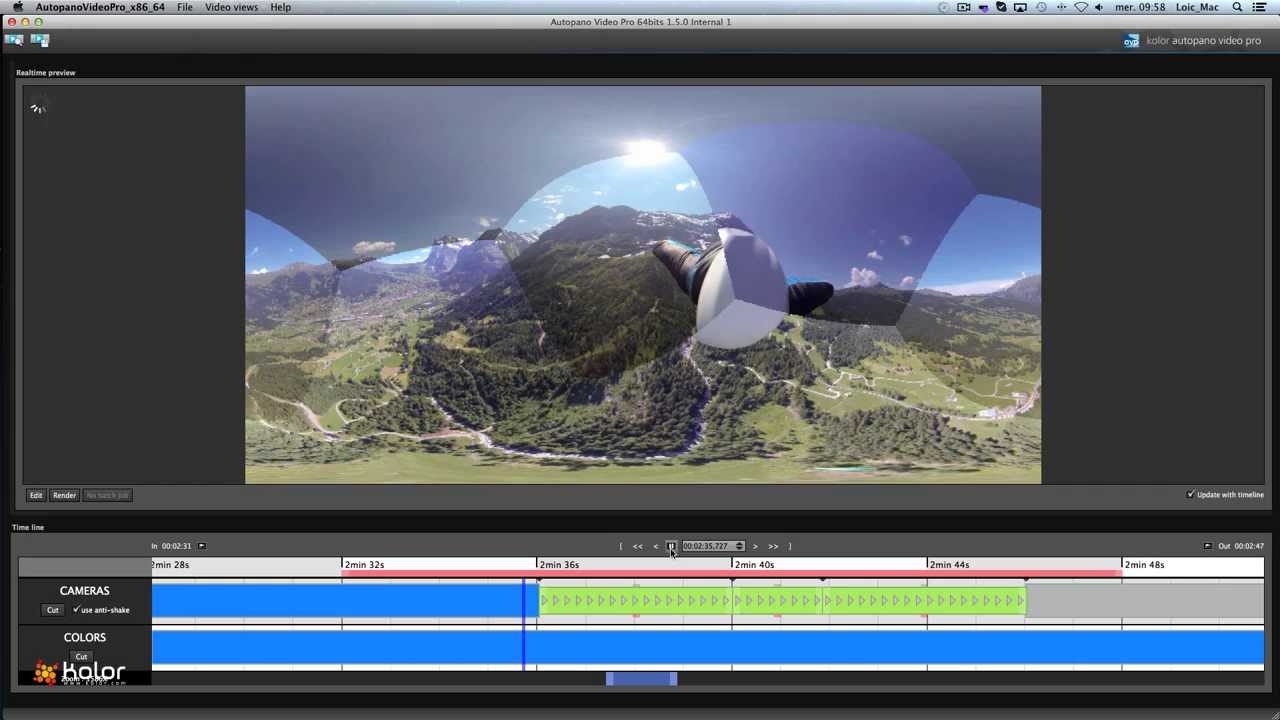Open the AutopanoVideoPro_x86_64 application menu

pos(100,7)
